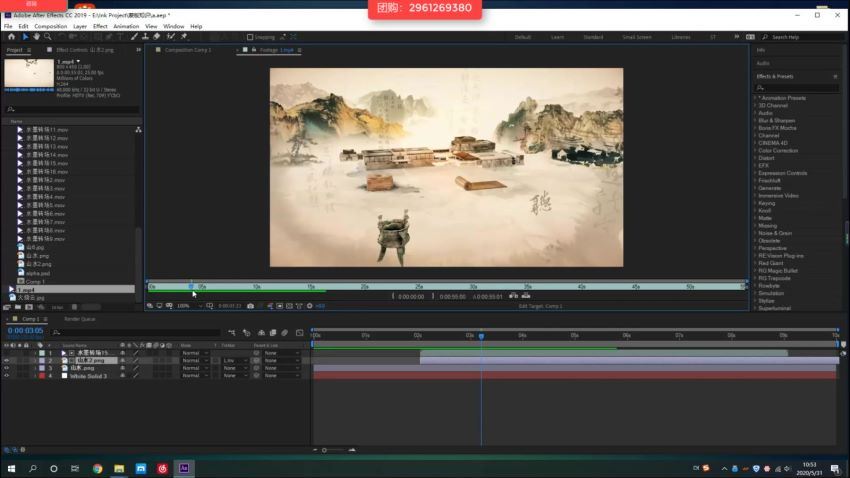Select the Roto Brush tool
The width and height of the screenshot is (850, 478).
[x=171, y=37]
